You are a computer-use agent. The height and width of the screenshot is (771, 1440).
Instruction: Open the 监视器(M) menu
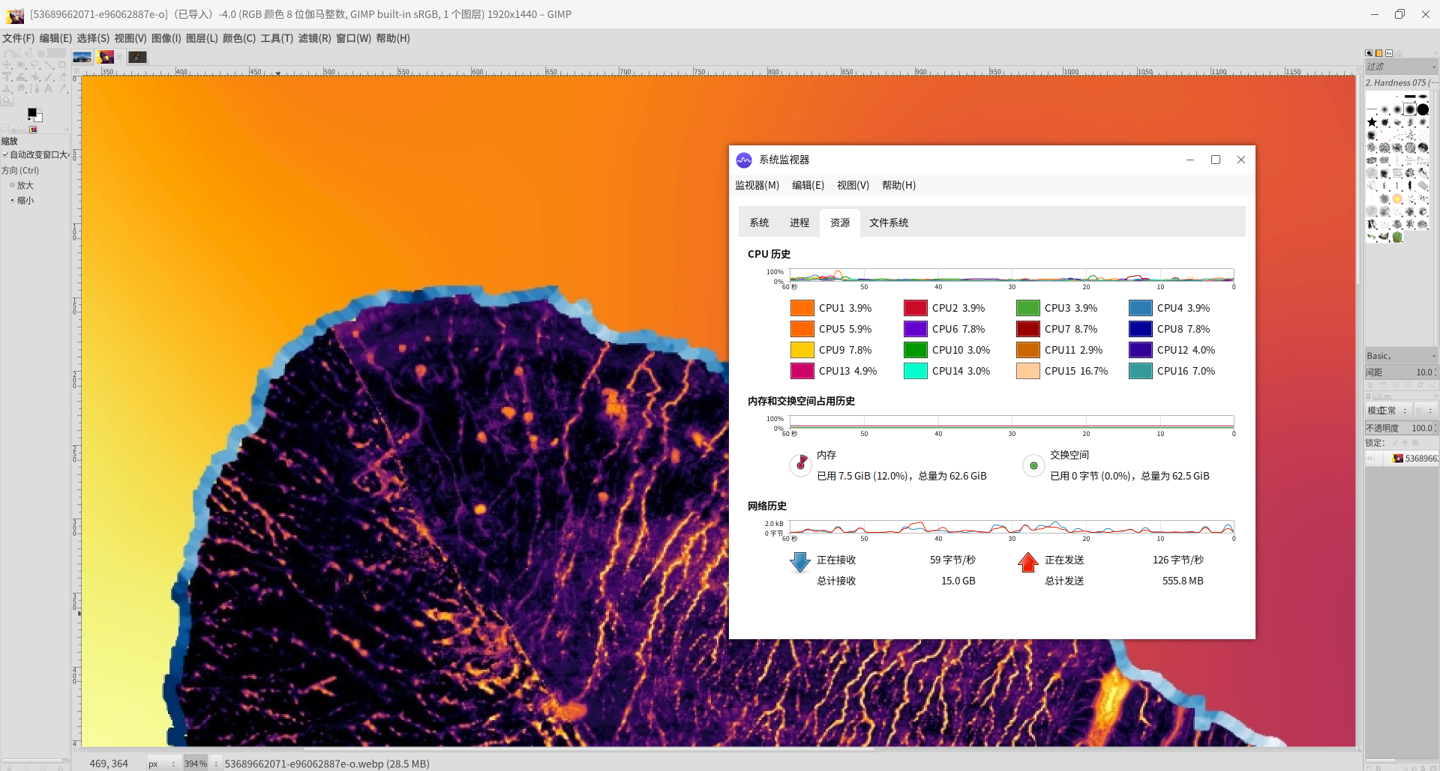click(757, 185)
